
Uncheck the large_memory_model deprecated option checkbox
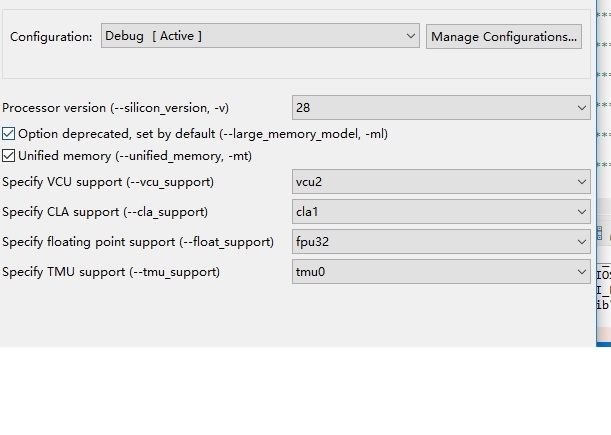click(x=9, y=133)
